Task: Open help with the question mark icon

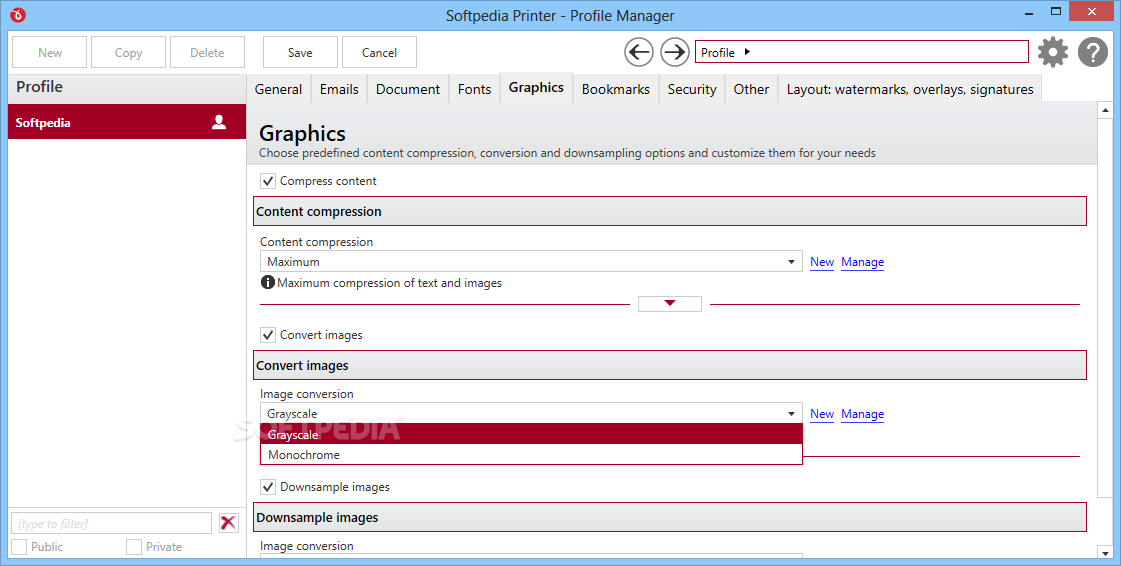Action: pyautogui.click(x=1092, y=52)
